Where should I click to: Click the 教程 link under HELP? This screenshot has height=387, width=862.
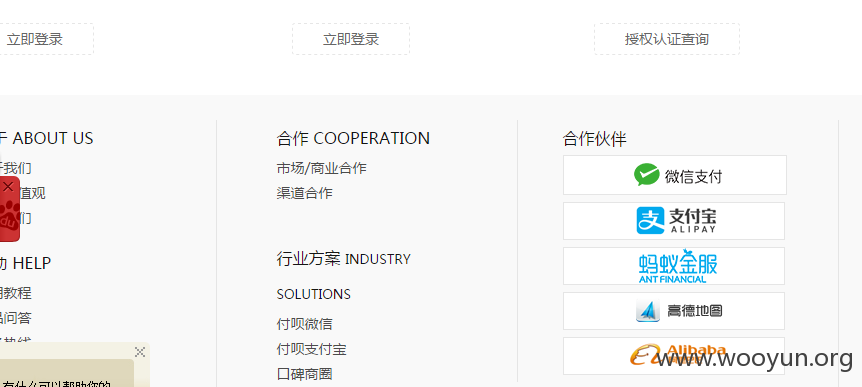[15, 293]
